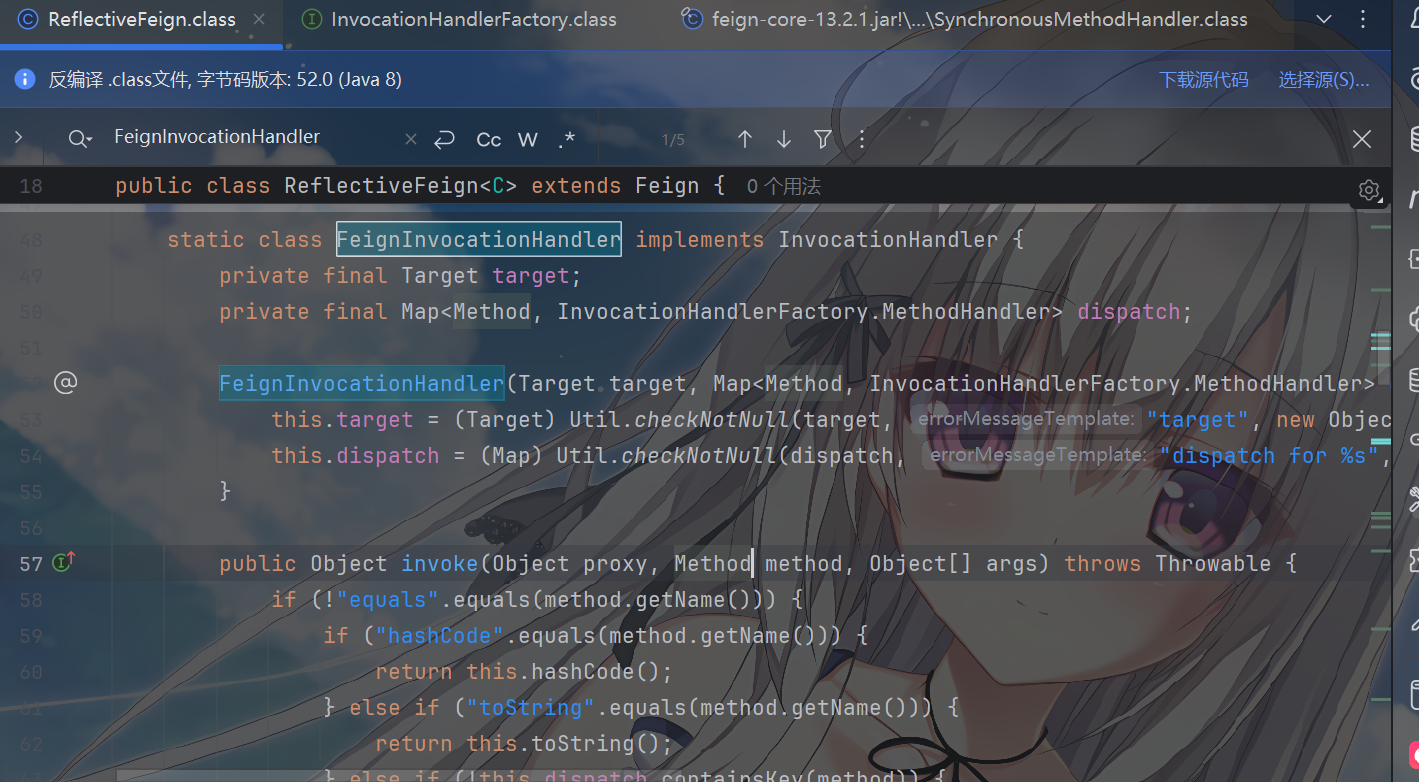
Task: Click the @ gutter icon beside the constructor
Action: click(x=65, y=382)
